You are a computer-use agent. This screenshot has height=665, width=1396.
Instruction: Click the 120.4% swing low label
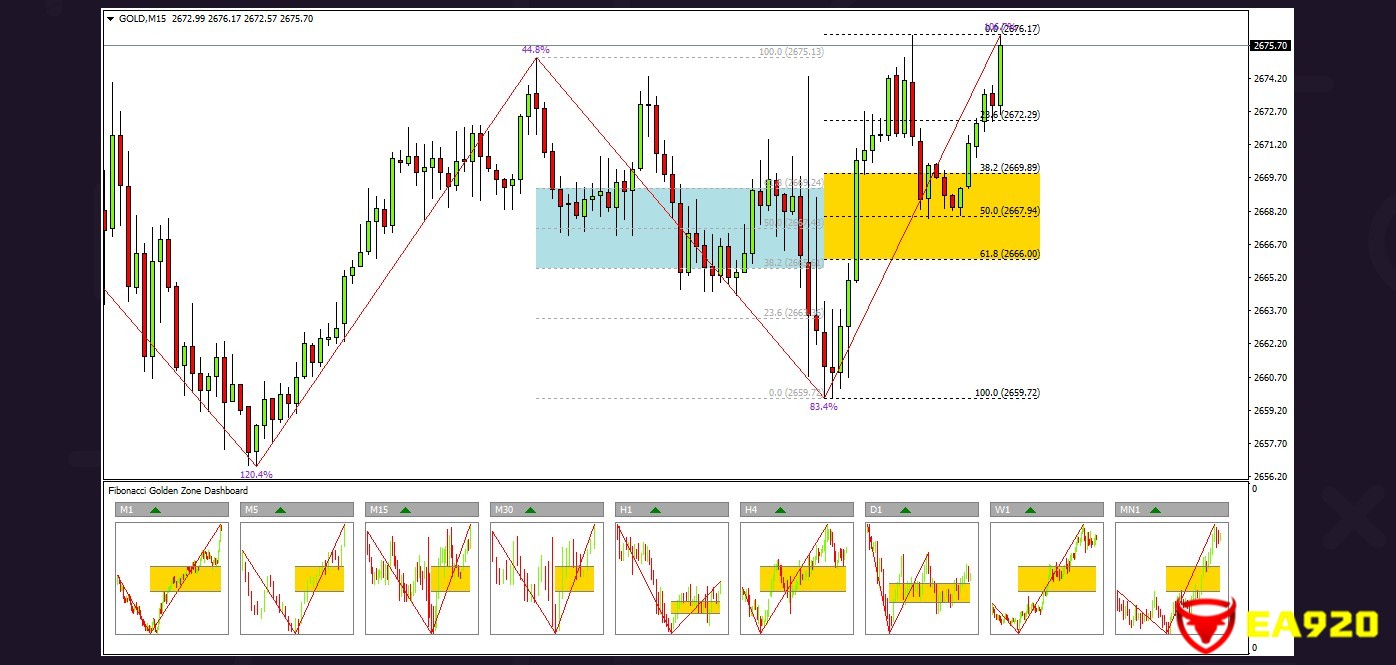[x=256, y=475]
